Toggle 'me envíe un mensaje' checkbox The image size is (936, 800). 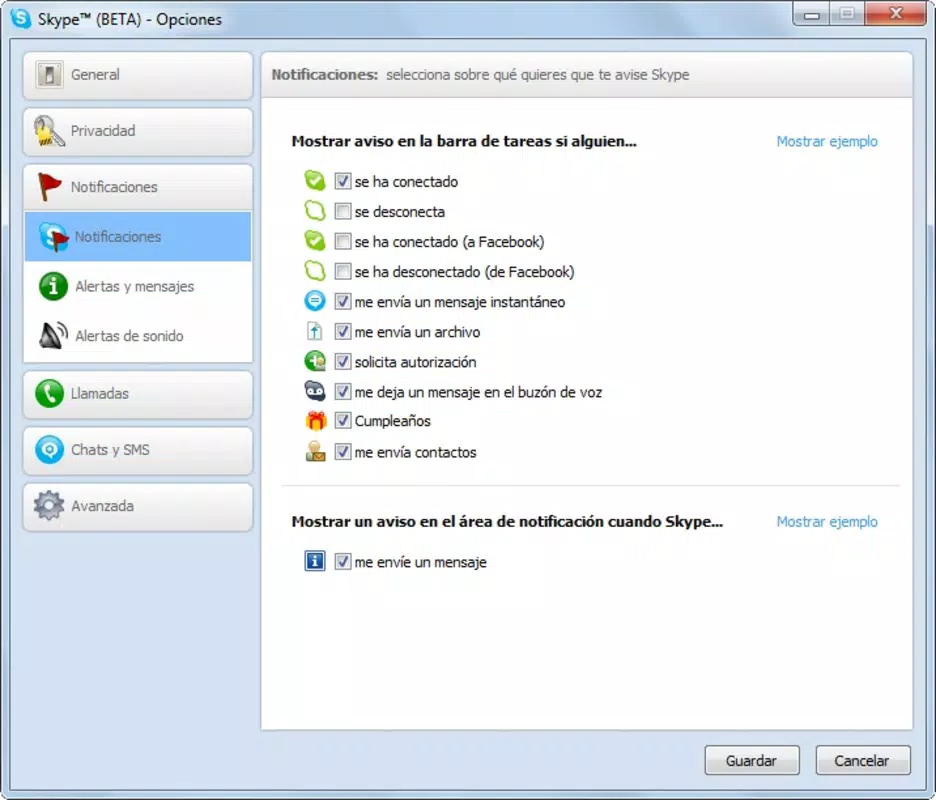coord(343,561)
